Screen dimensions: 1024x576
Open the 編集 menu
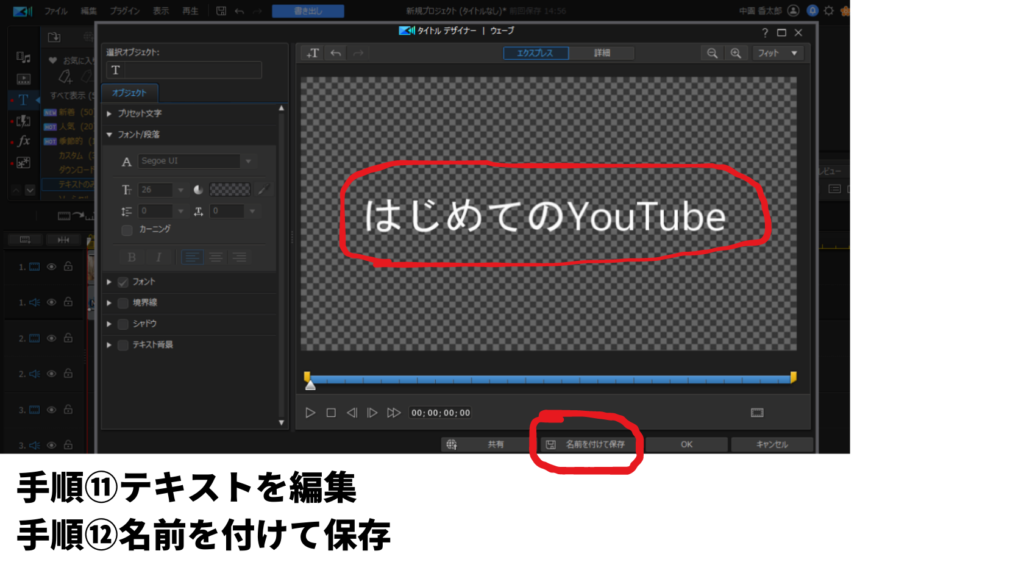point(88,11)
